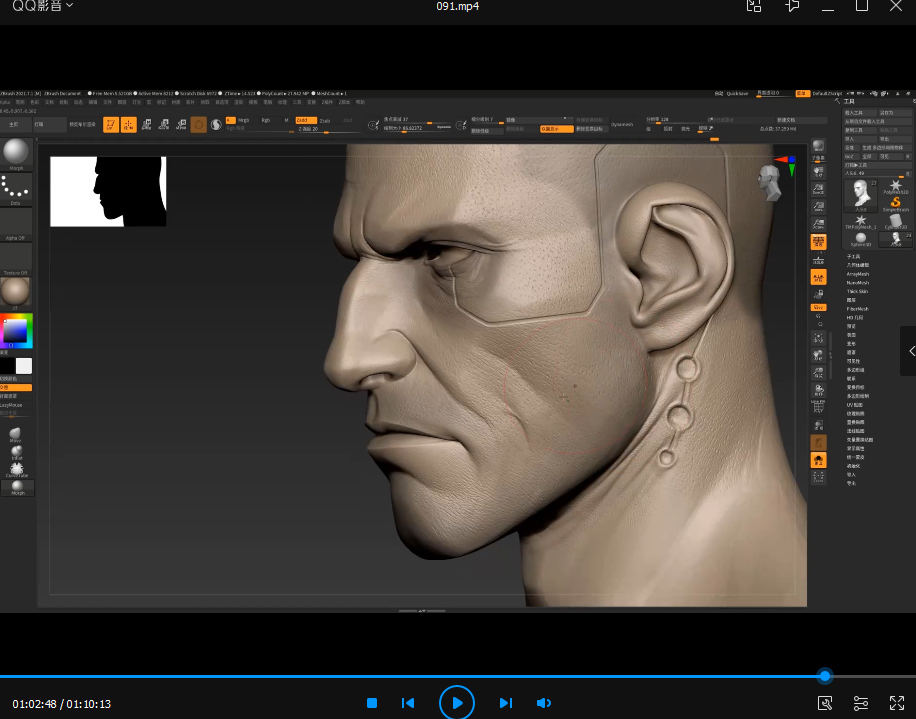Pin the player window on top
Viewport: 916px width, 719px height.
pos(792,6)
